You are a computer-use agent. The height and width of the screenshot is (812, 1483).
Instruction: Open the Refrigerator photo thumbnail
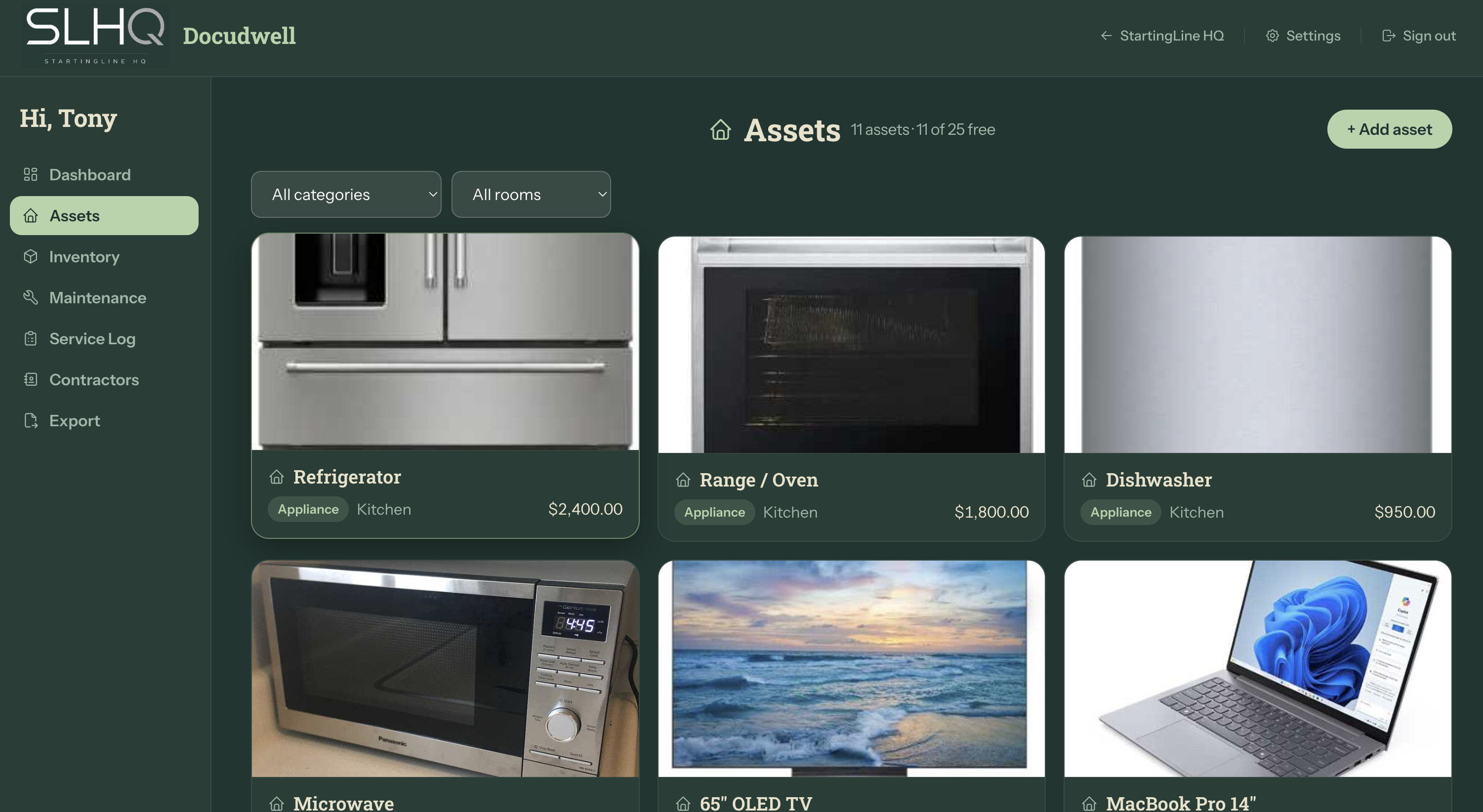pyautogui.click(x=445, y=341)
